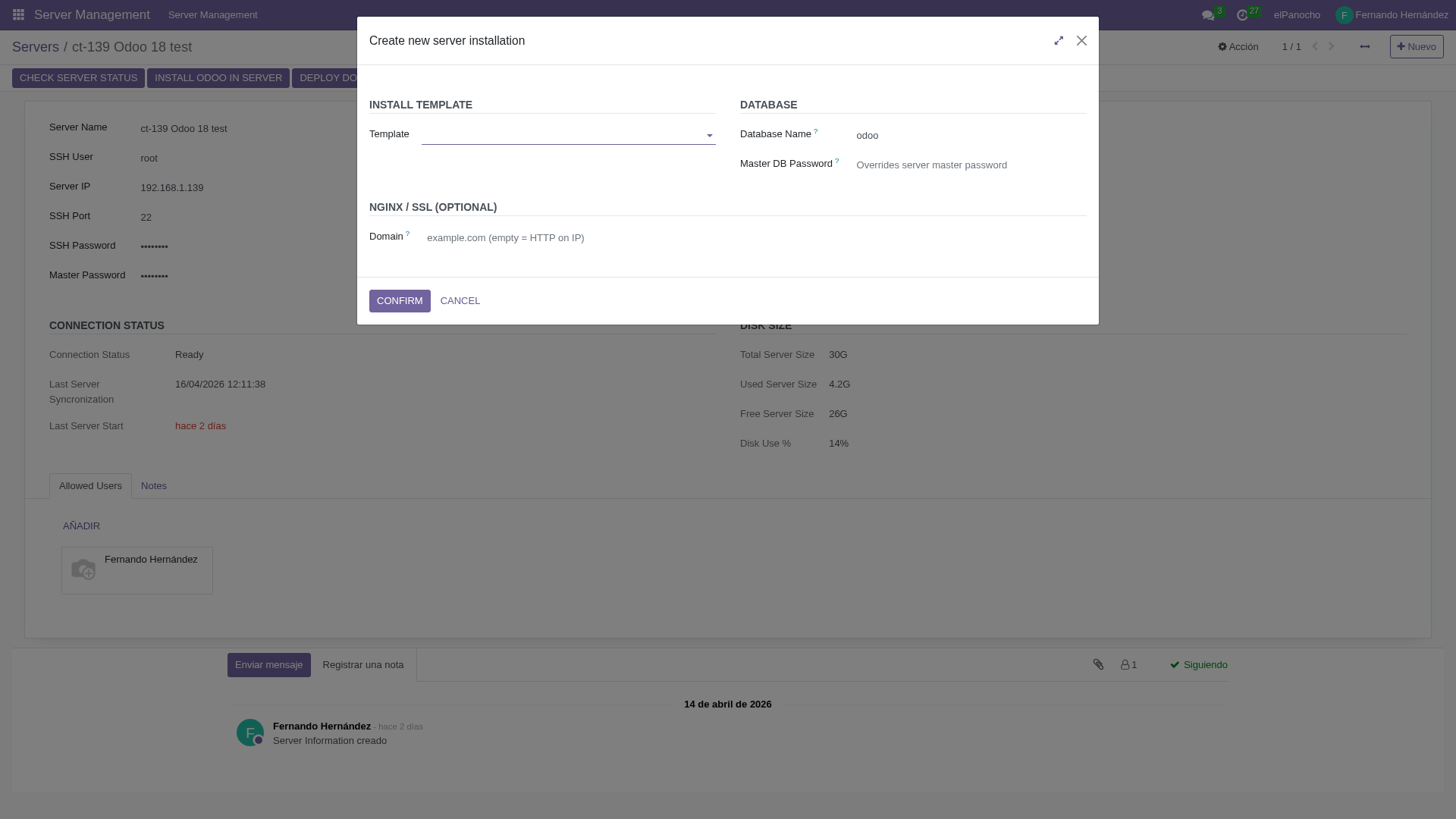Screen dimensions: 1456x819
Task: Open the Server Management top menu item
Action: tap(212, 15)
